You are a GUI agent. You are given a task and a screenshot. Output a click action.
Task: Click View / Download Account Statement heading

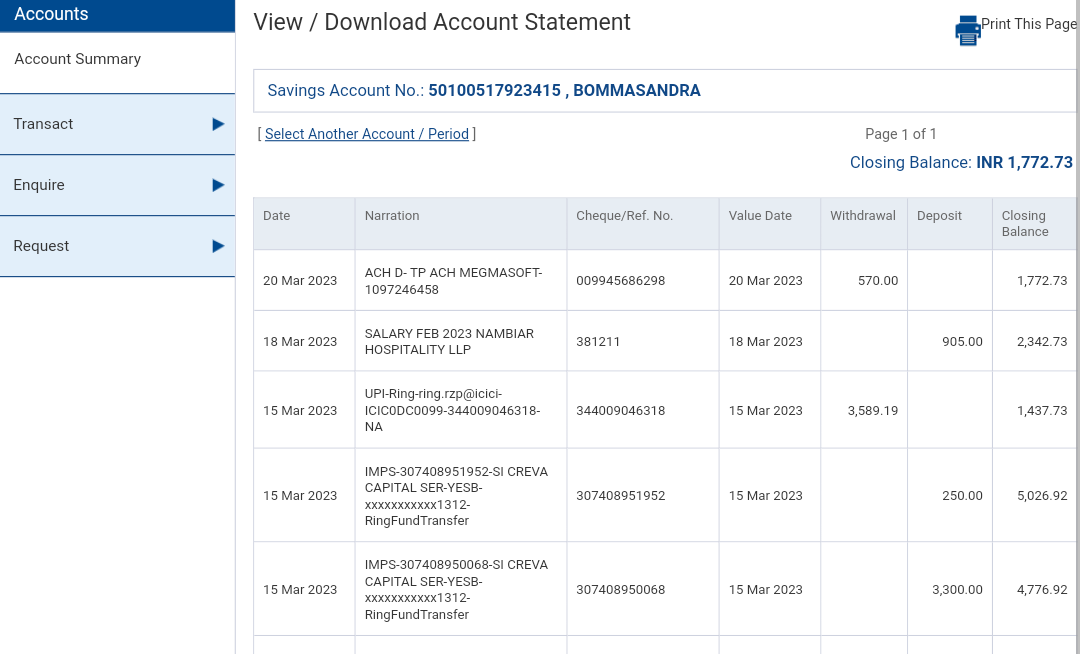pos(442,22)
